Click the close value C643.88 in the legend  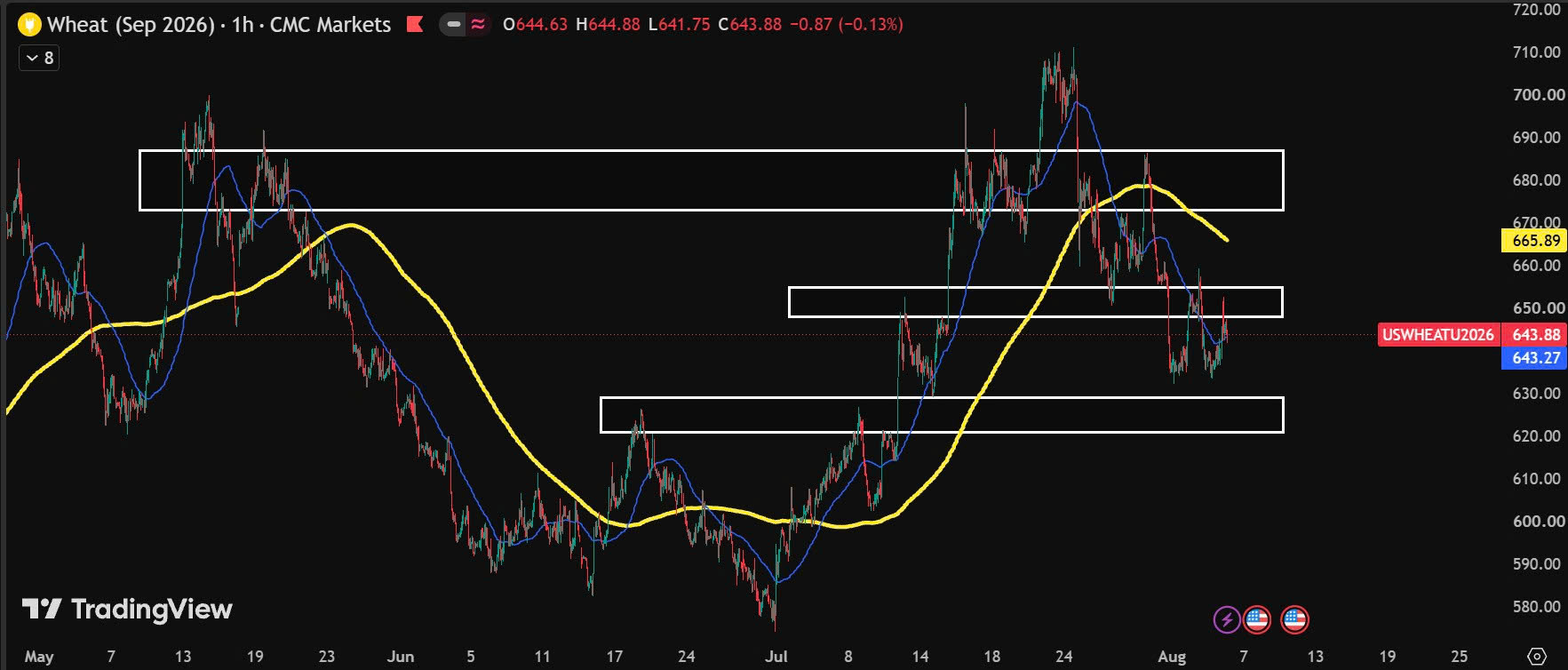[x=750, y=24]
